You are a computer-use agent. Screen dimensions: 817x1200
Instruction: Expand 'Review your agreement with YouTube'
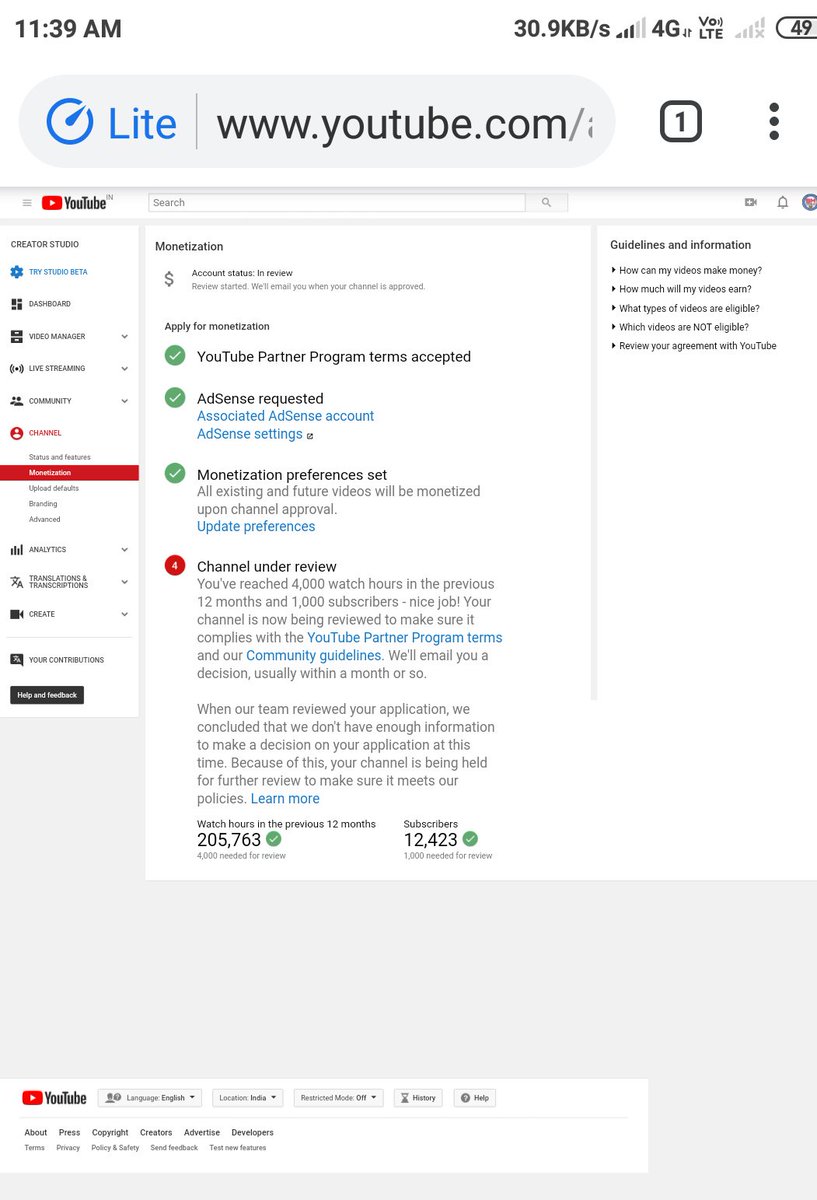[693, 346]
